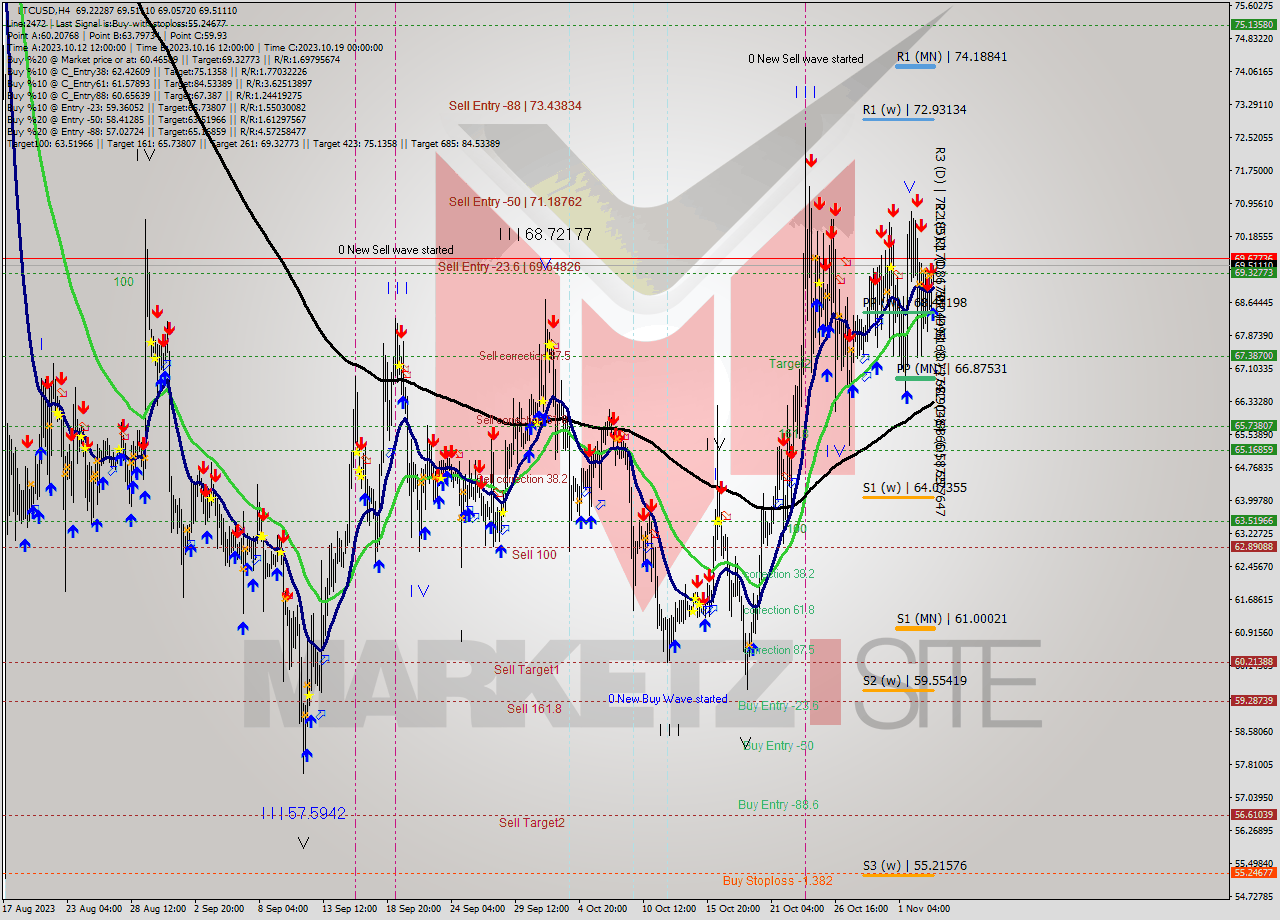Click the Buy %10 @ C_Entry61 line

coord(160,83)
